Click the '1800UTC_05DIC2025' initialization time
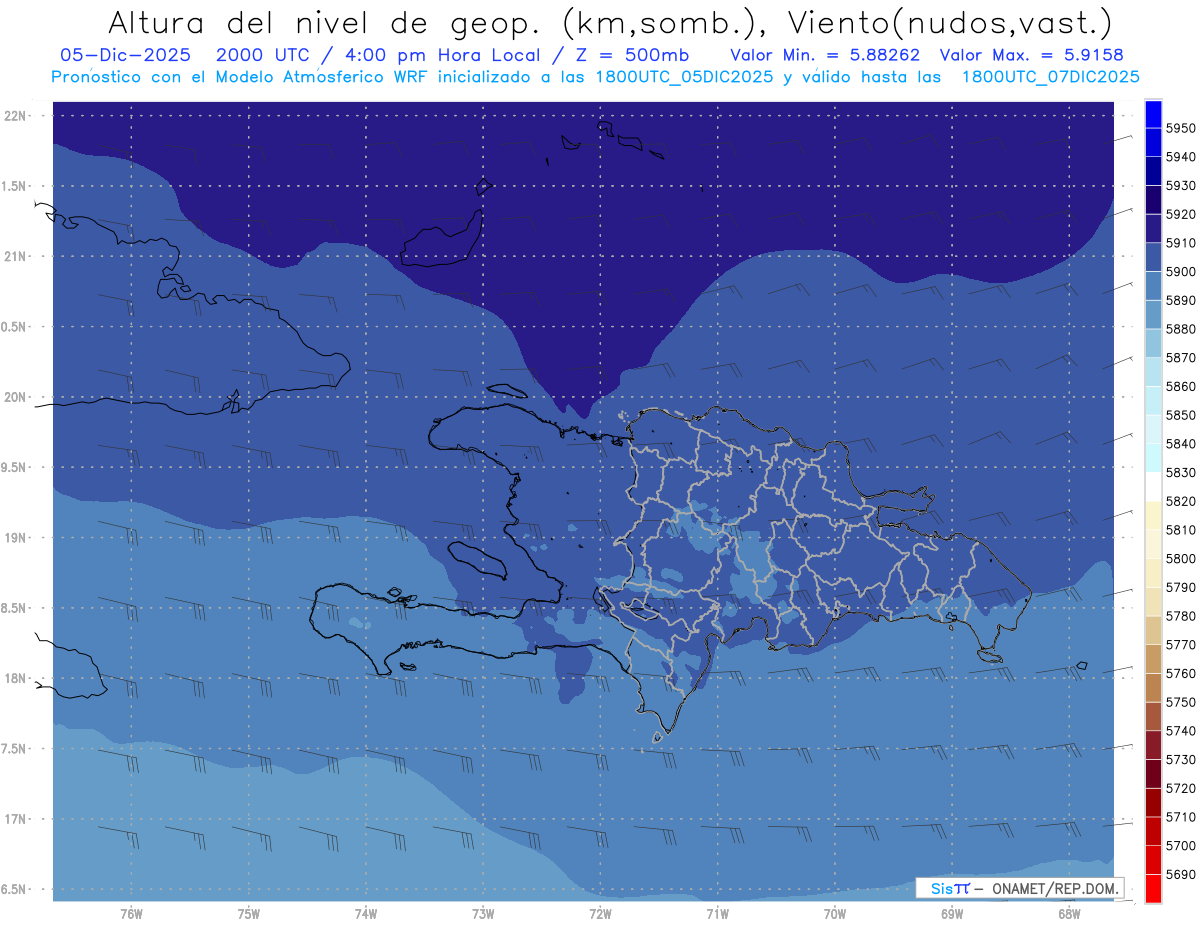1200x927 pixels. tap(678, 77)
